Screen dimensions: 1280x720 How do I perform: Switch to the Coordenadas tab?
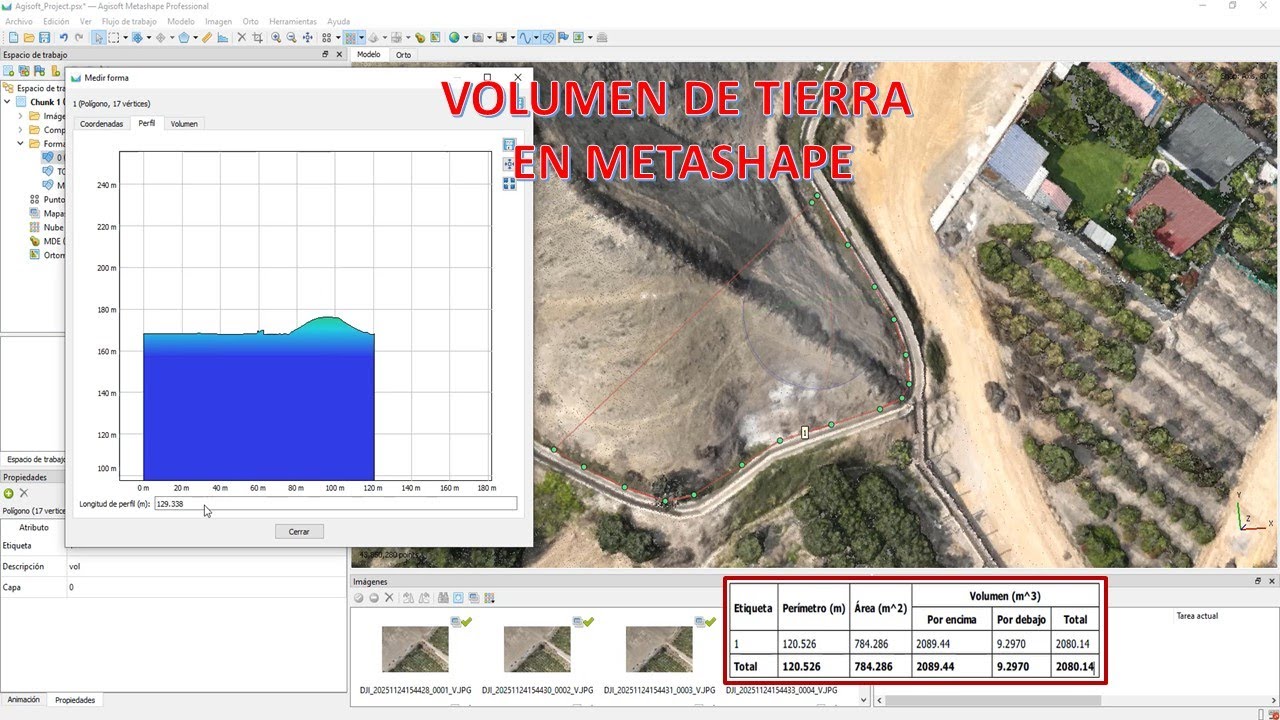point(102,124)
